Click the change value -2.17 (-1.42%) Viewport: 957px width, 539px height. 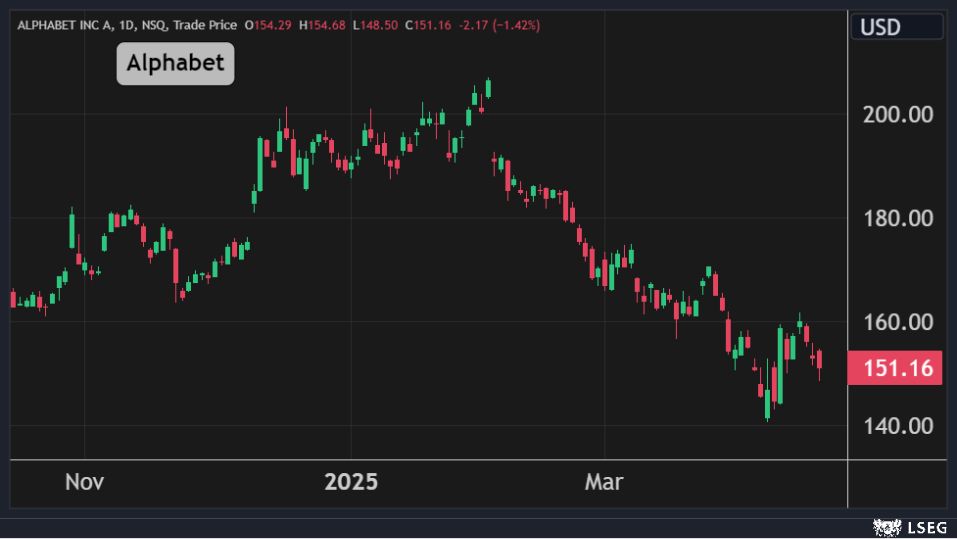(x=499, y=26)
